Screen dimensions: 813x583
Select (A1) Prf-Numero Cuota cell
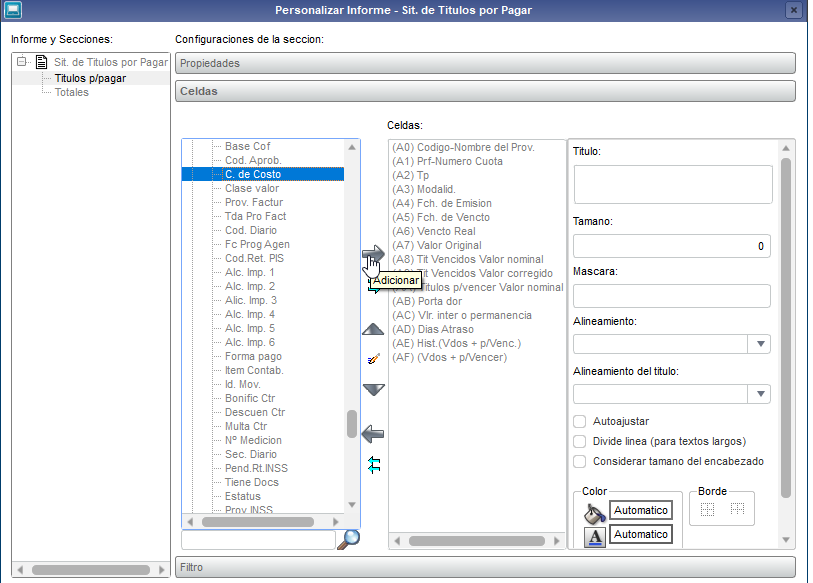point(447,161)
